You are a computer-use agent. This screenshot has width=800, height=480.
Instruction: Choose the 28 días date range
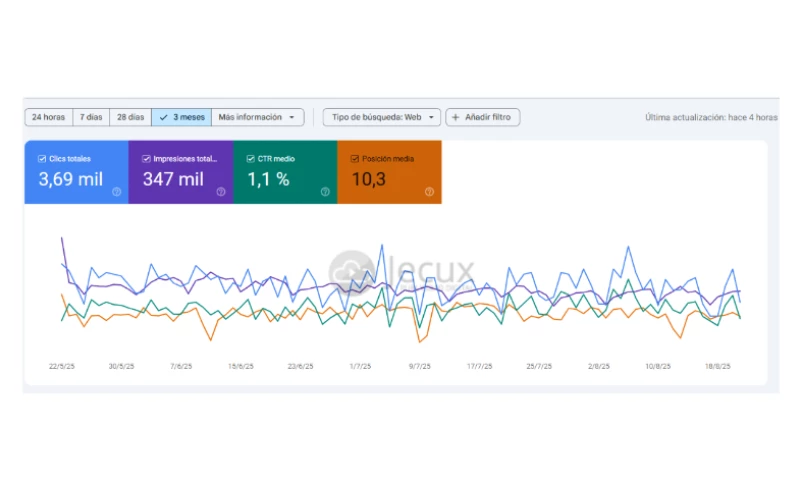pos(130,117)
